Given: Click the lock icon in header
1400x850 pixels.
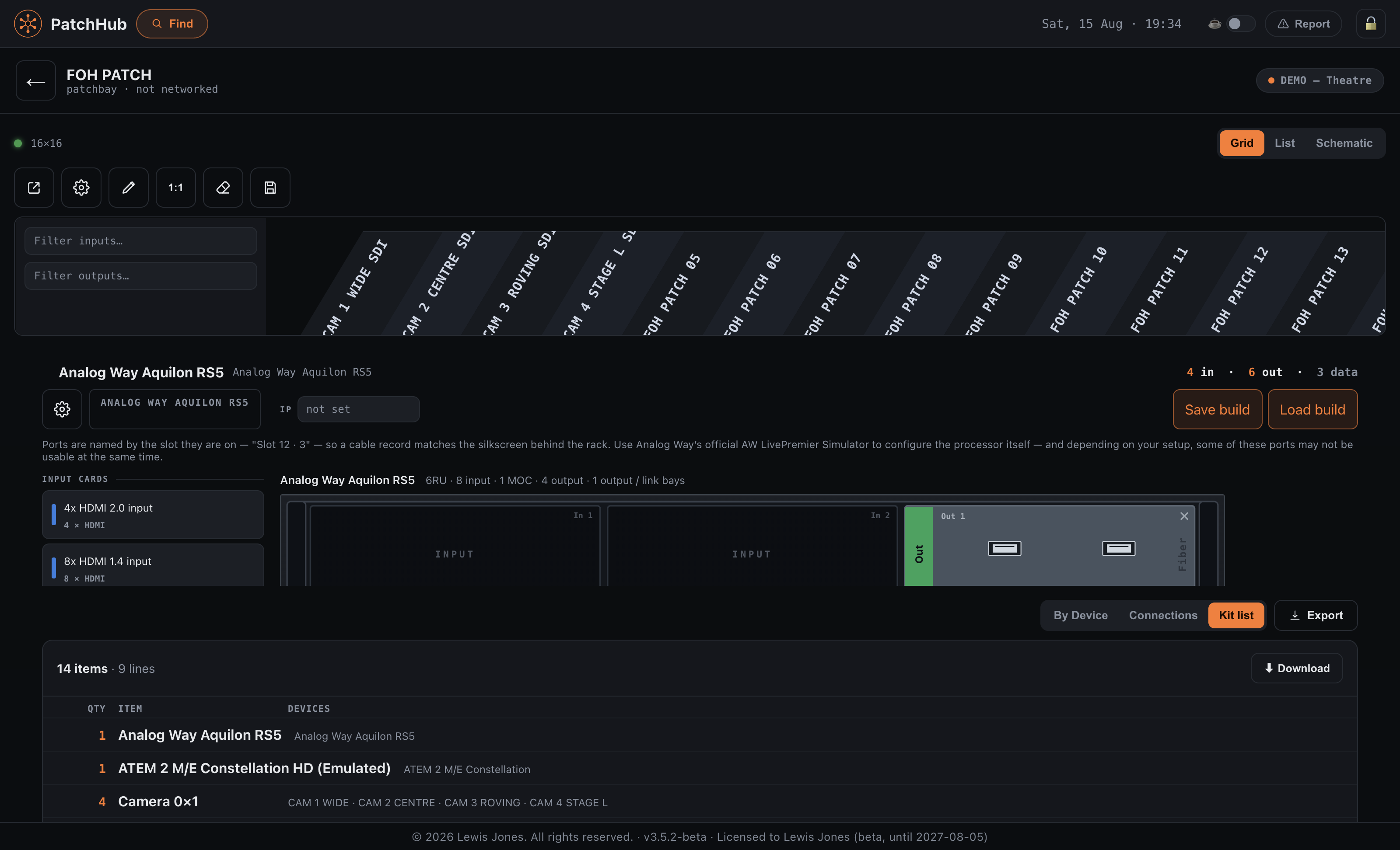Looking at the screenshot, I should tap(1371, 24).
